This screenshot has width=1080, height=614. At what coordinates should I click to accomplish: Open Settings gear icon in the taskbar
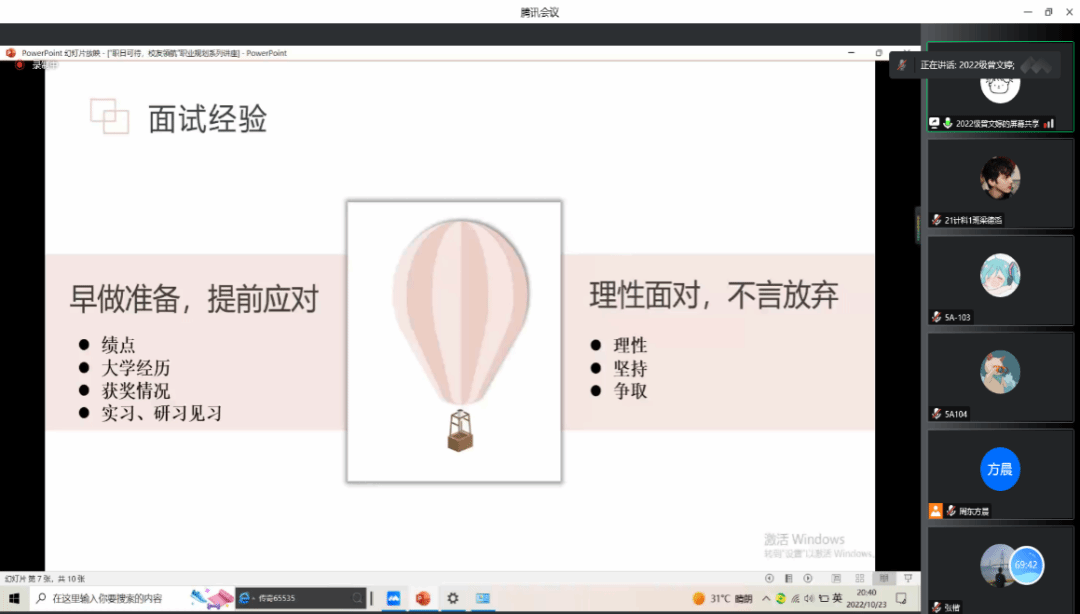tap(453, 598)
